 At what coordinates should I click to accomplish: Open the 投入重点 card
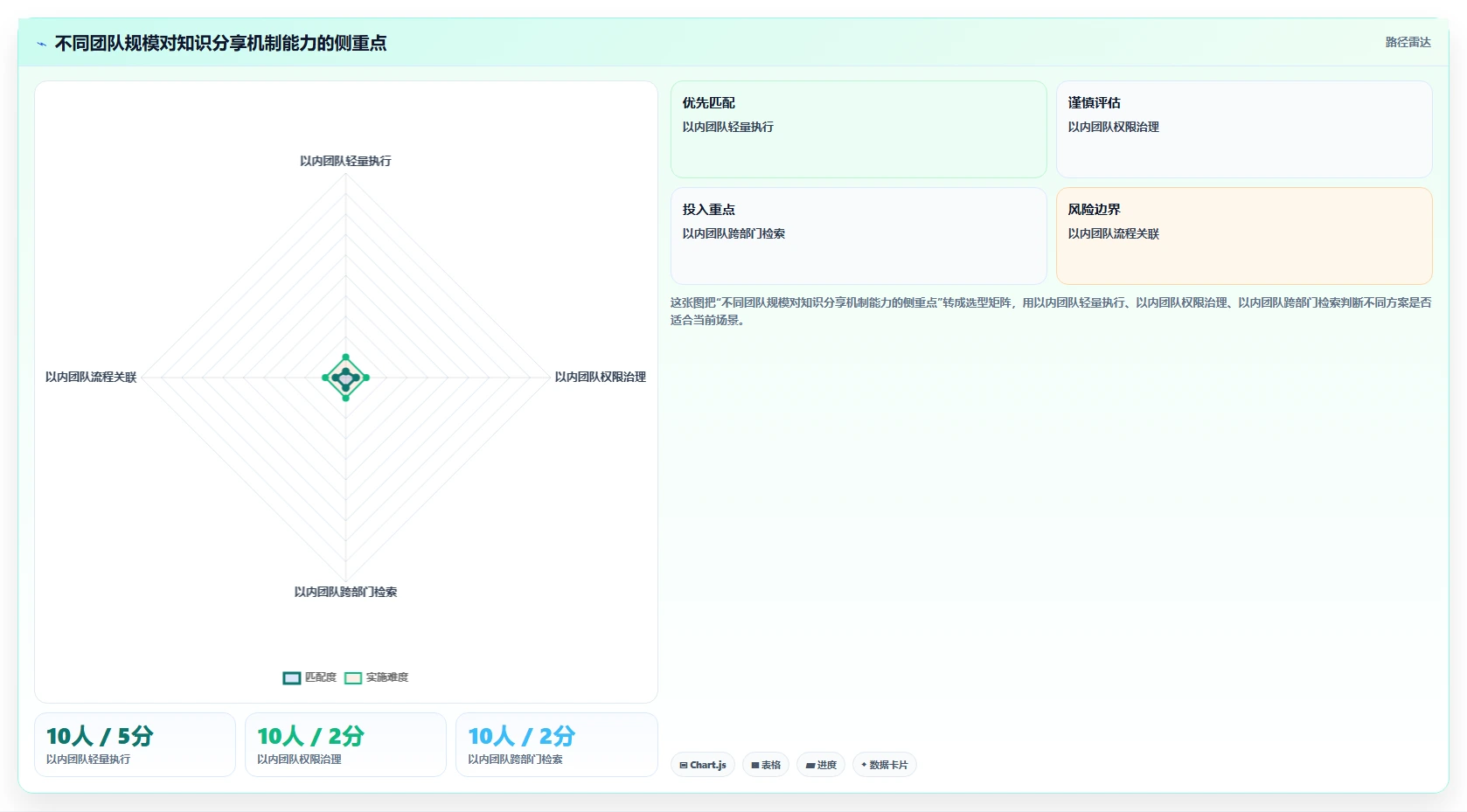[x=859, y=236]
